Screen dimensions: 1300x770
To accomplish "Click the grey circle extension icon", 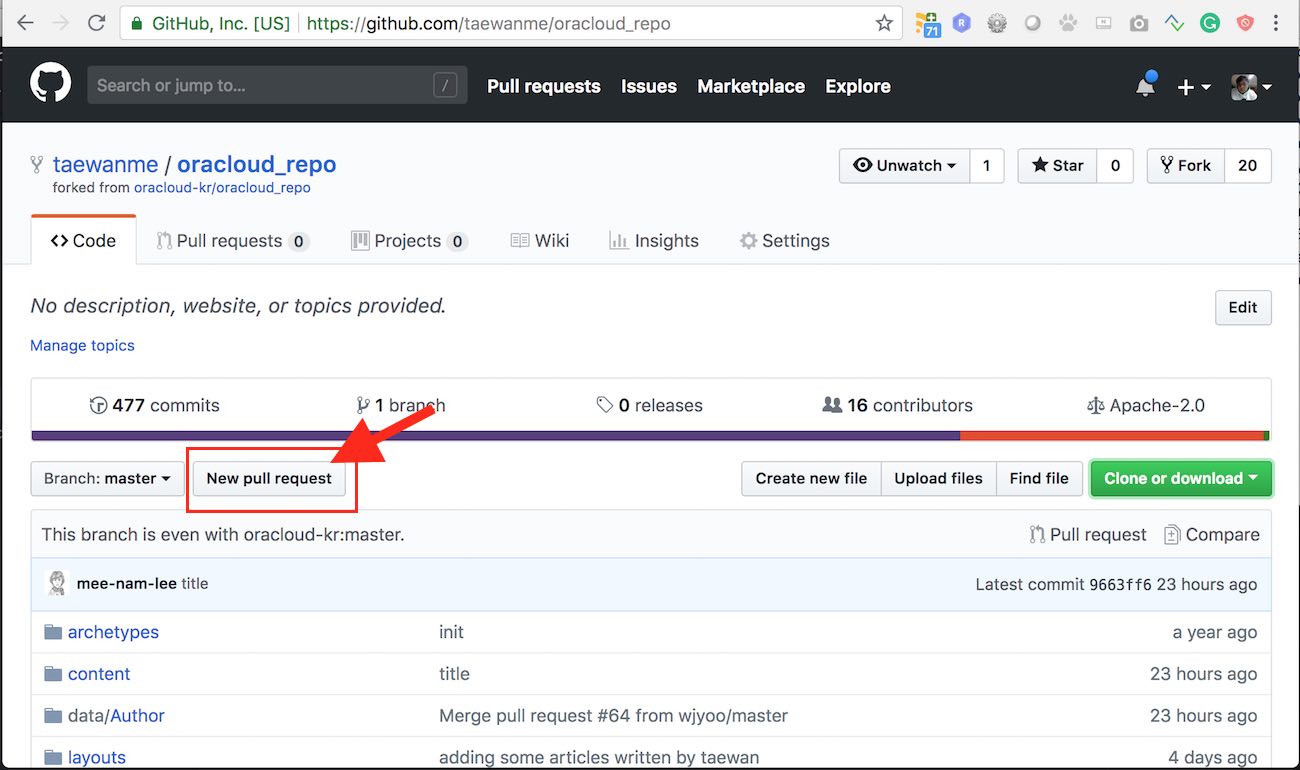I will coord(1032,24).
